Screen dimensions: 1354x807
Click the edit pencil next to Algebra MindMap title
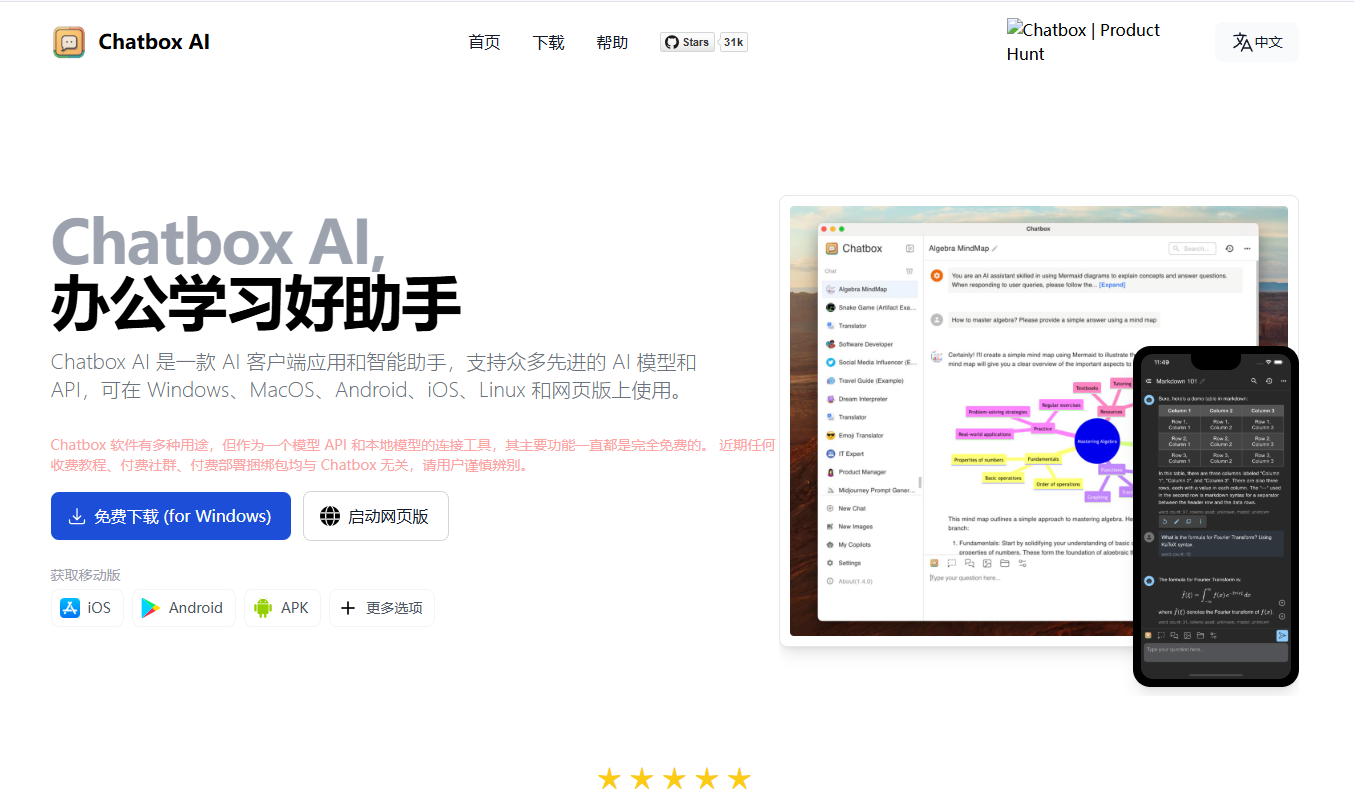point(994,248)
